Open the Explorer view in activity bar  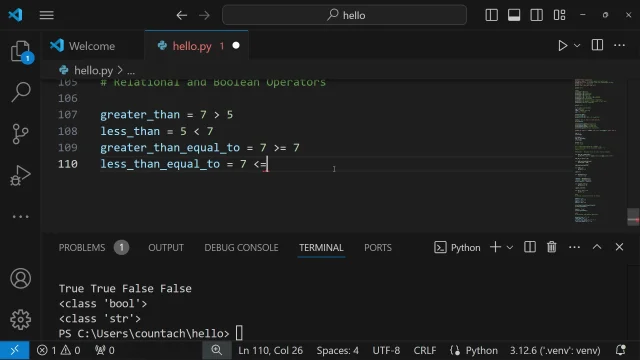tap(20, 52)
